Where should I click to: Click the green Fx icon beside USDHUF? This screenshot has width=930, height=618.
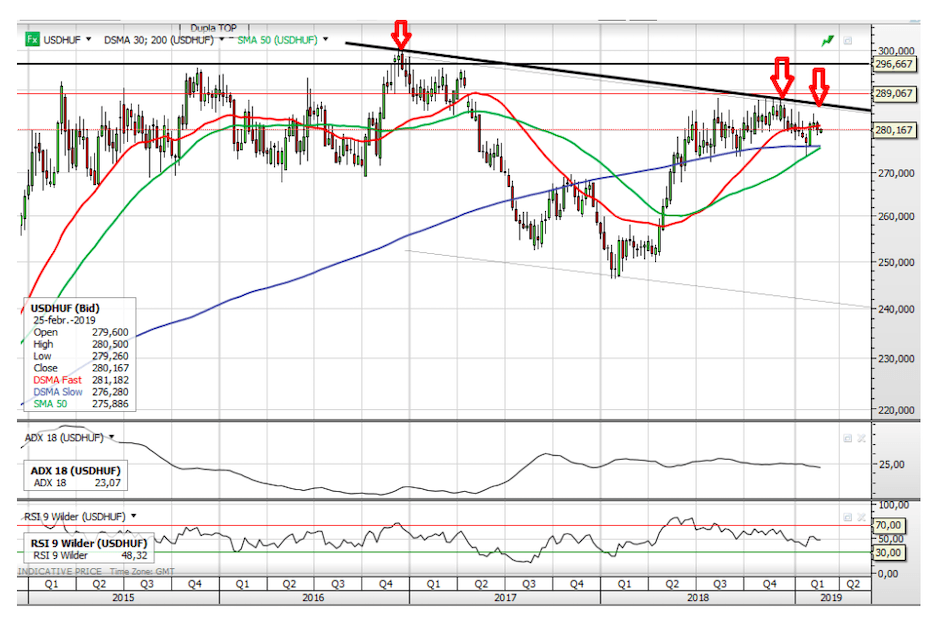[33, 40]
